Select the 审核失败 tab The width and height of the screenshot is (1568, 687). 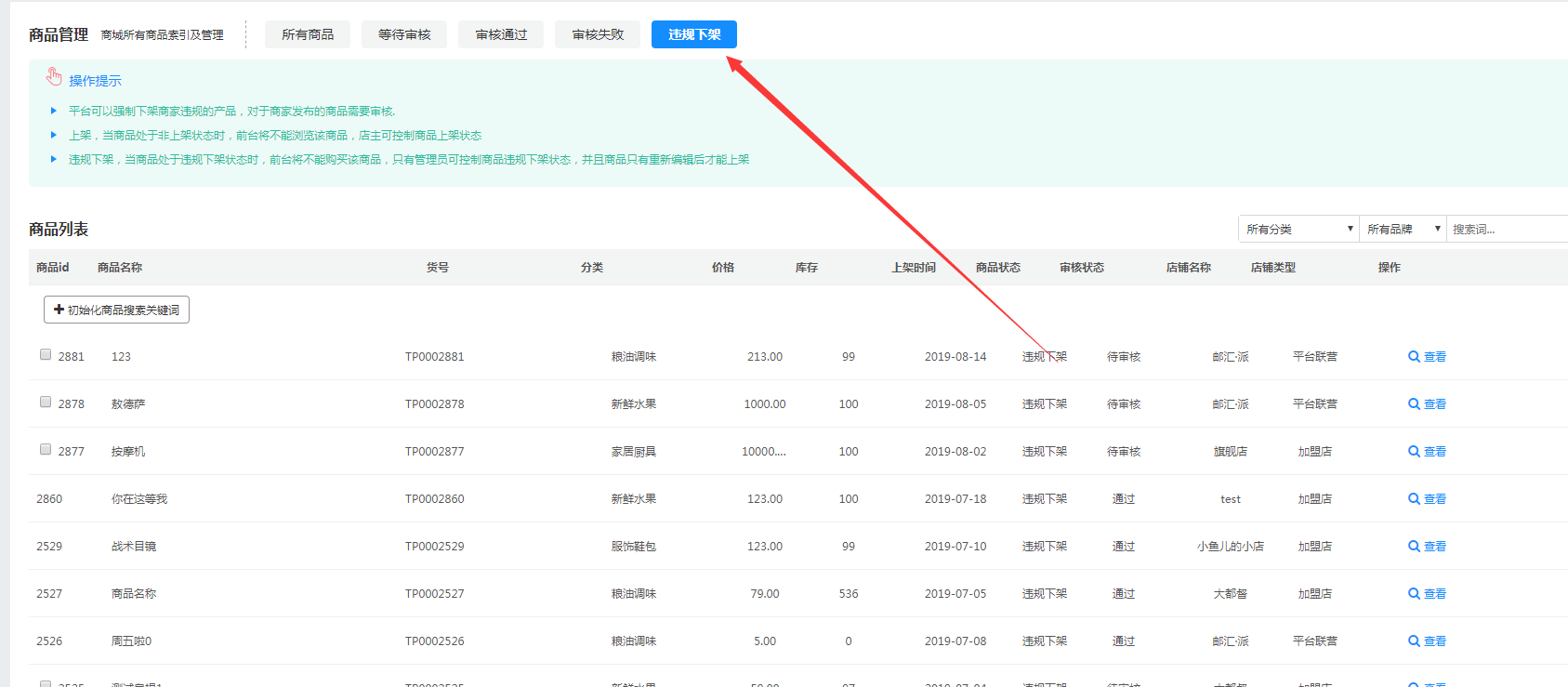click(598, 34)
